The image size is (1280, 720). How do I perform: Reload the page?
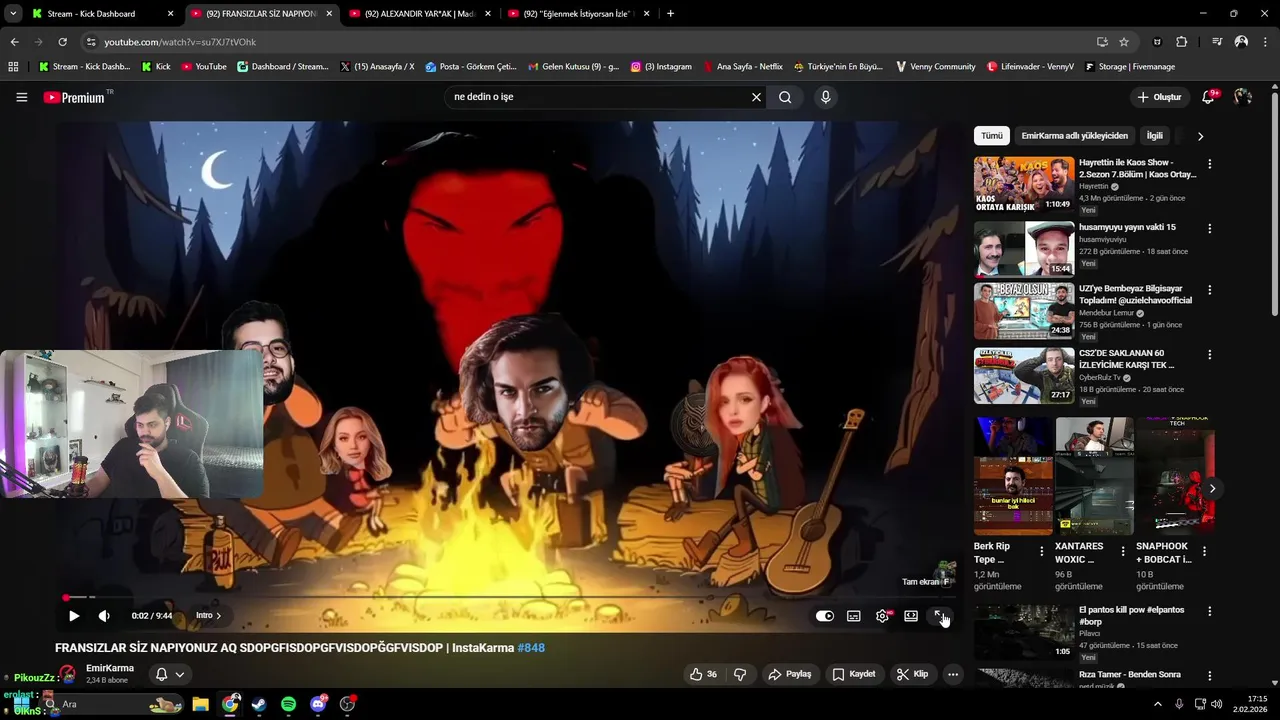(x=62, y=42)
